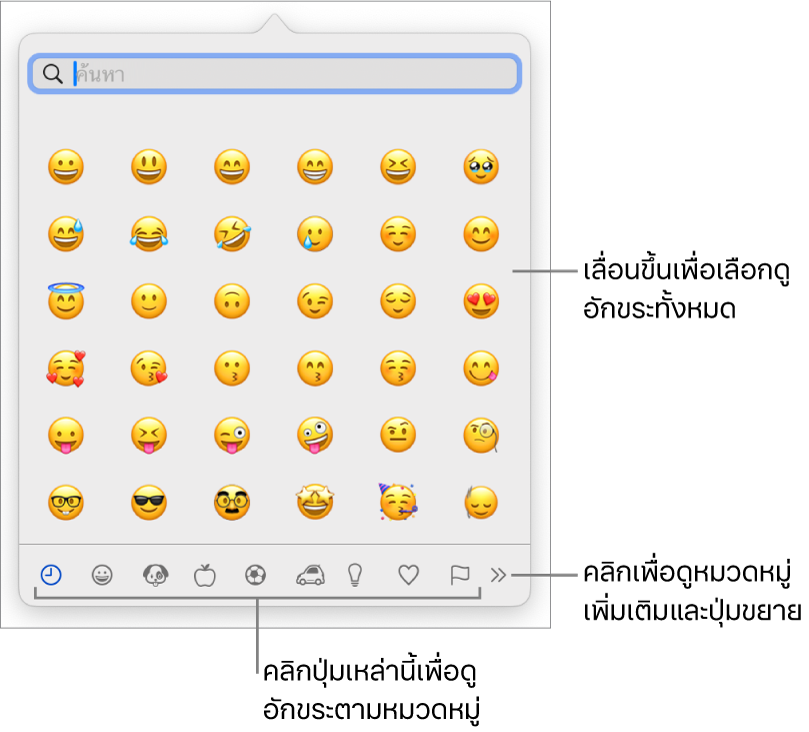Screen dimensions: 809x732
Task: Choose the face with monocle emoji
Action: (x=481, y=435)
